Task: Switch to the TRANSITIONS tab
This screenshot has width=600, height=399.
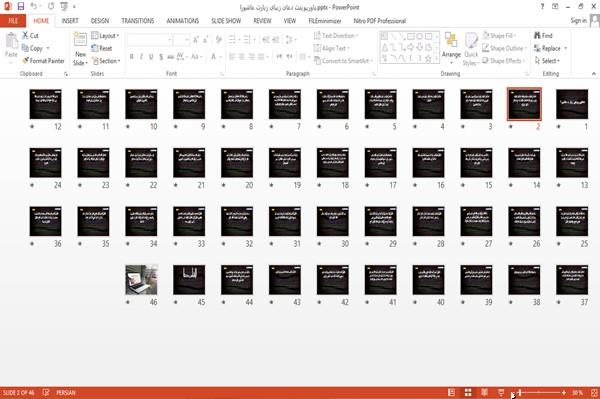Action: click(138, 21)
